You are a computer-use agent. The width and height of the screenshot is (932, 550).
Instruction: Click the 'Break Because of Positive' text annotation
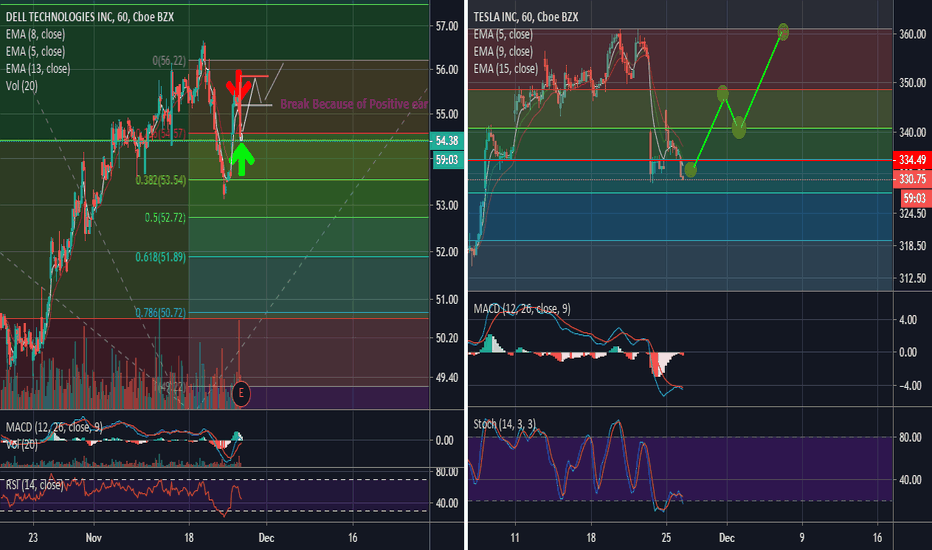point(354,105)
